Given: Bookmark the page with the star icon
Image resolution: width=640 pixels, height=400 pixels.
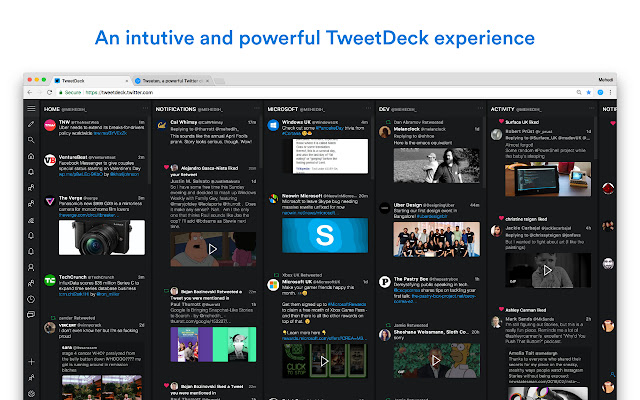Looking at the screenshot, I should coord(589,92).
